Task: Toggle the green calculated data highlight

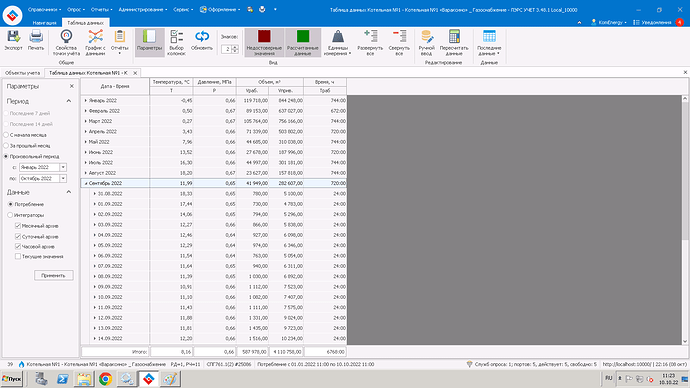Action: click(x=303, y=43)
